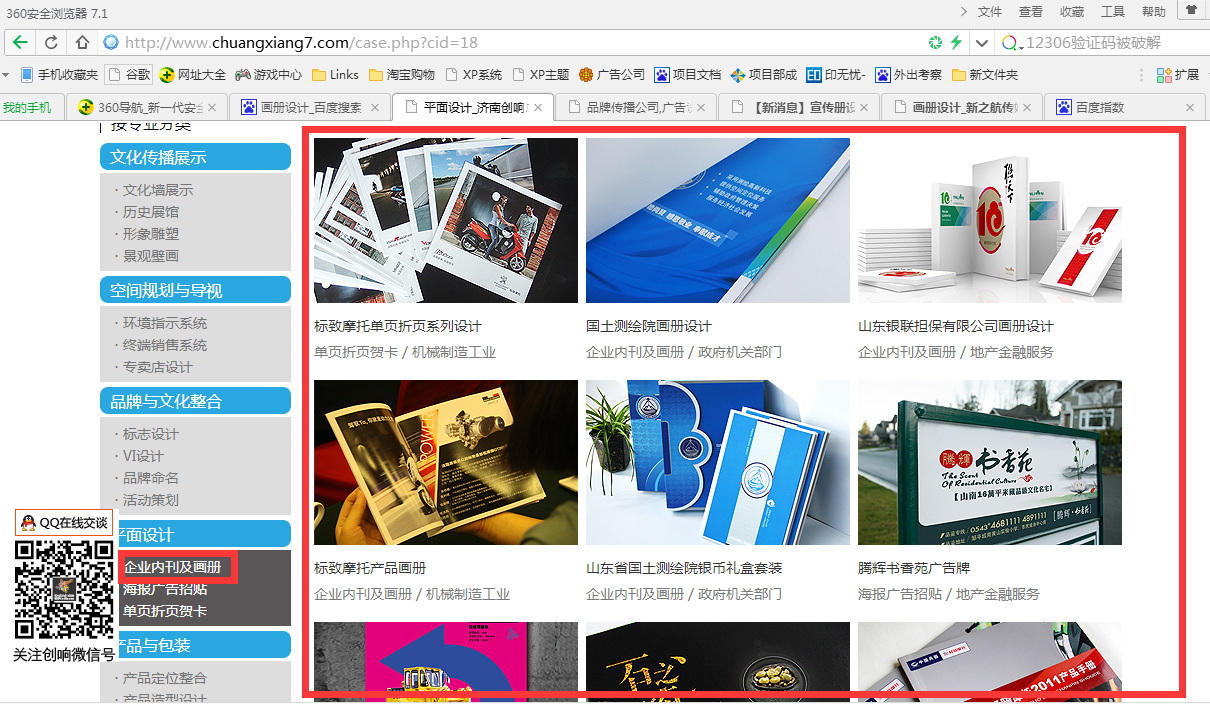Select 企业内刊及画册 sidebar item
This screenshot has height=704, width=1210.
point(172,567)
